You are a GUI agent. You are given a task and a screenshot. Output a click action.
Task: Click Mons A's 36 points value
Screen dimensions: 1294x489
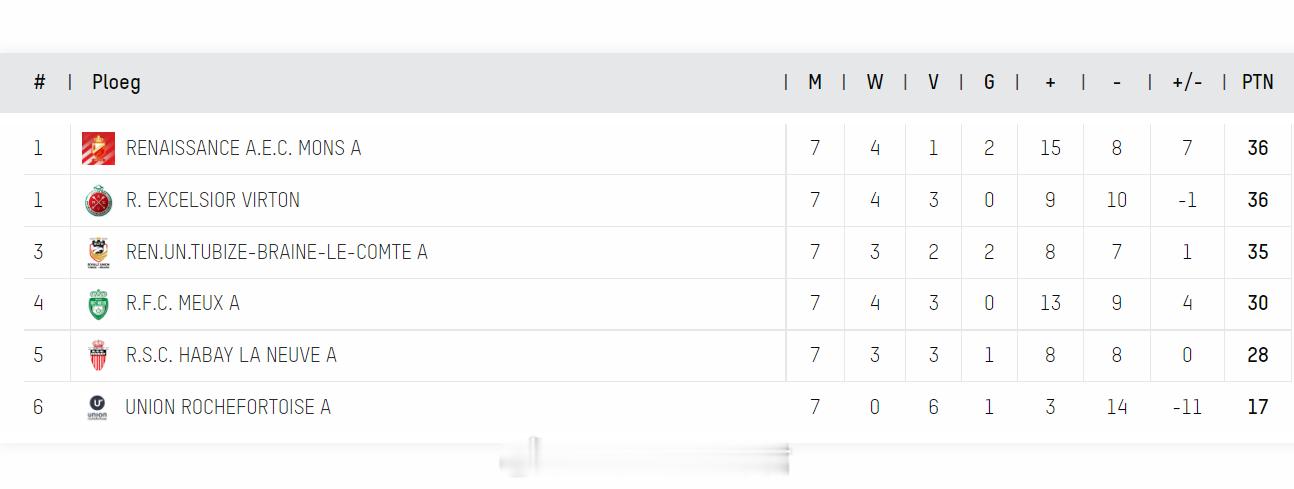pos(1257,149)
